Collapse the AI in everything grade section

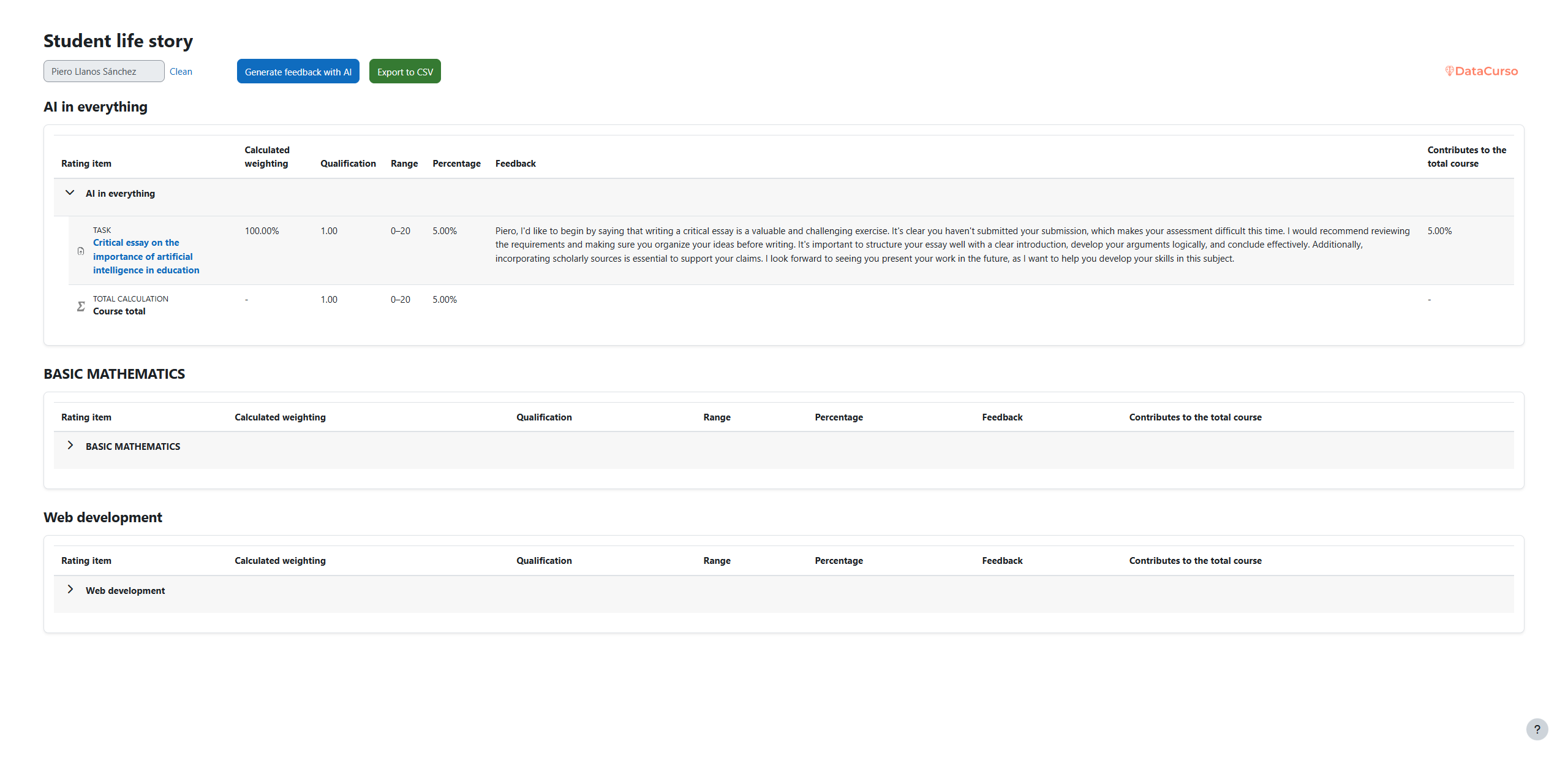tap(69, 192)
